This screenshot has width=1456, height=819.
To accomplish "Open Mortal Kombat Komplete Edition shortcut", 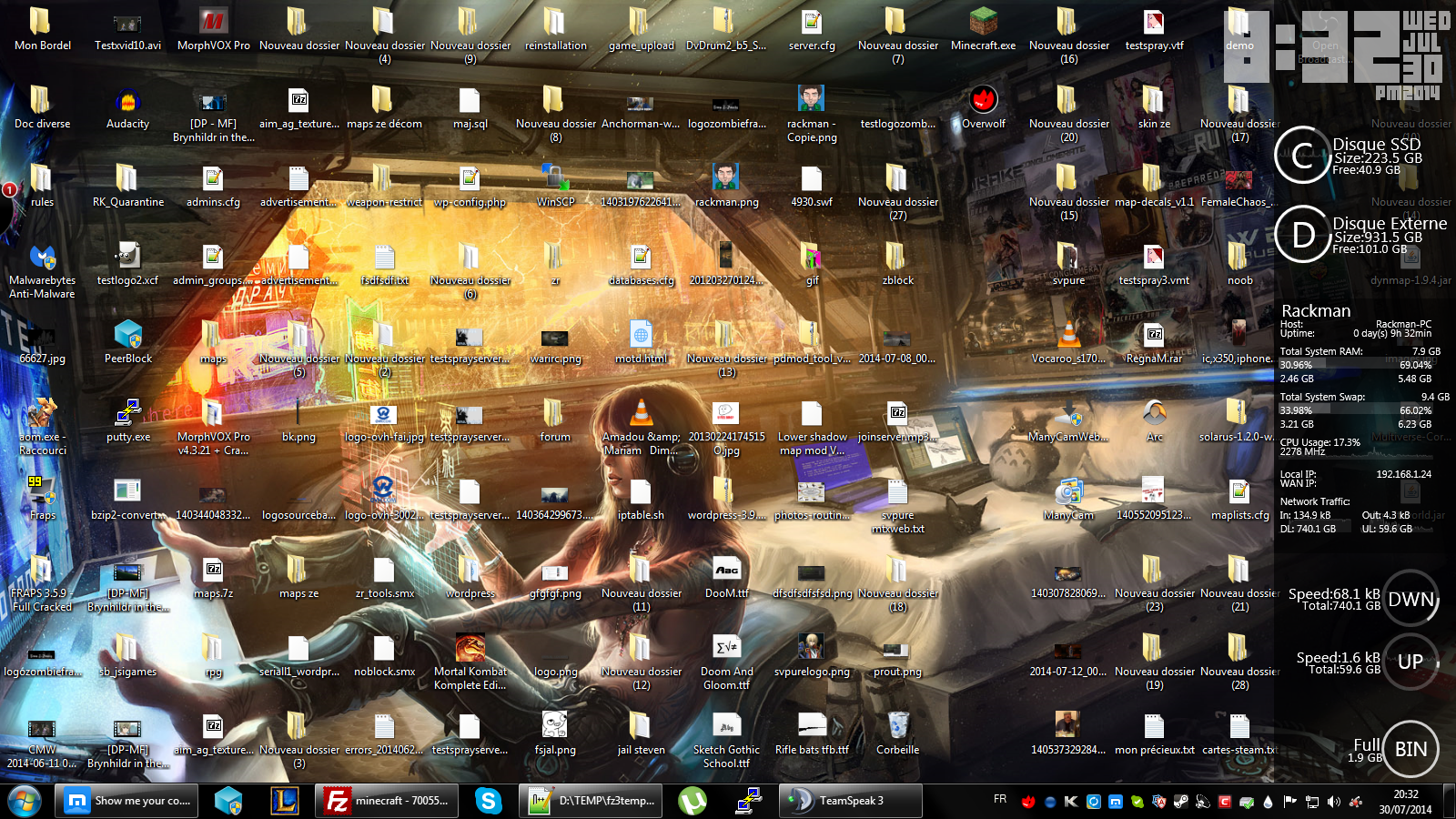I will pos(470,662).
